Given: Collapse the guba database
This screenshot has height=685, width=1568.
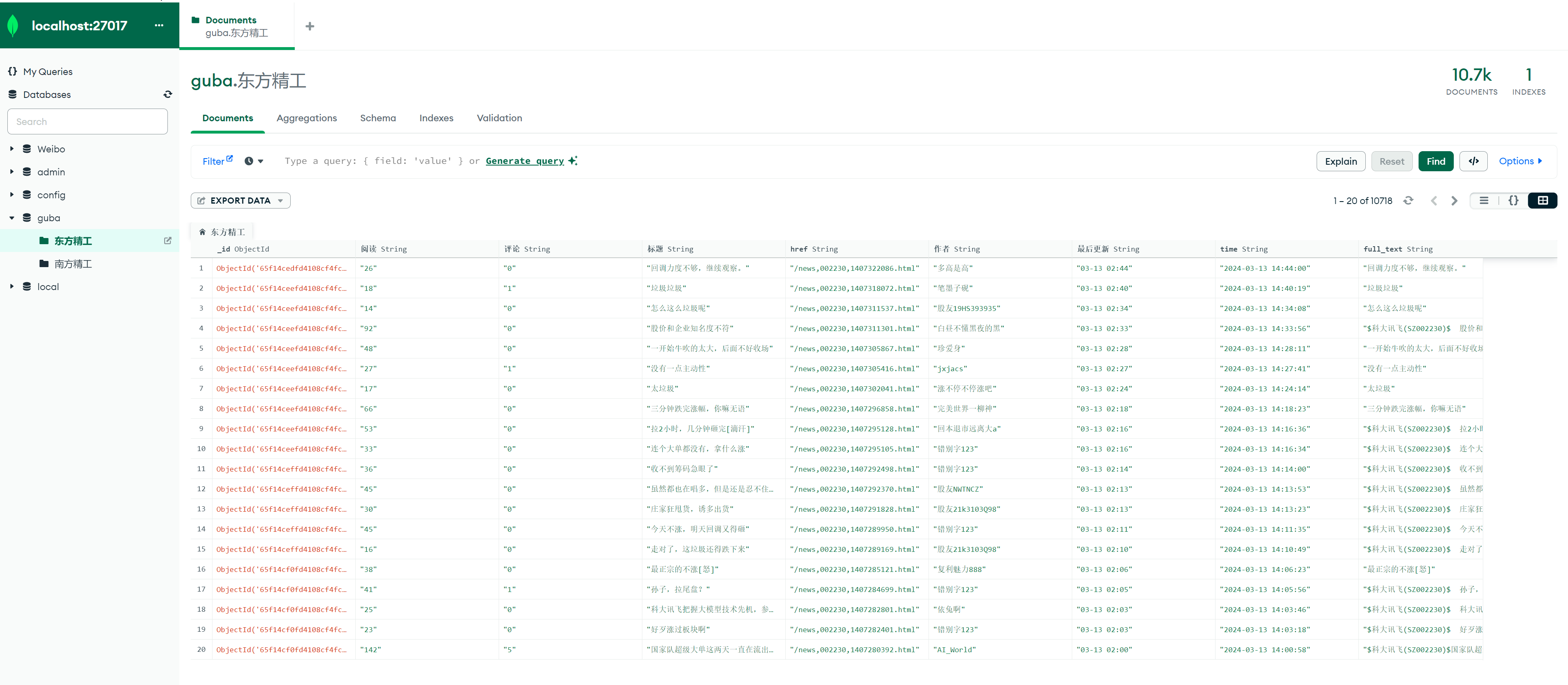Looking at the screenshot, I should pyautogui.click(x=11, y=218).
